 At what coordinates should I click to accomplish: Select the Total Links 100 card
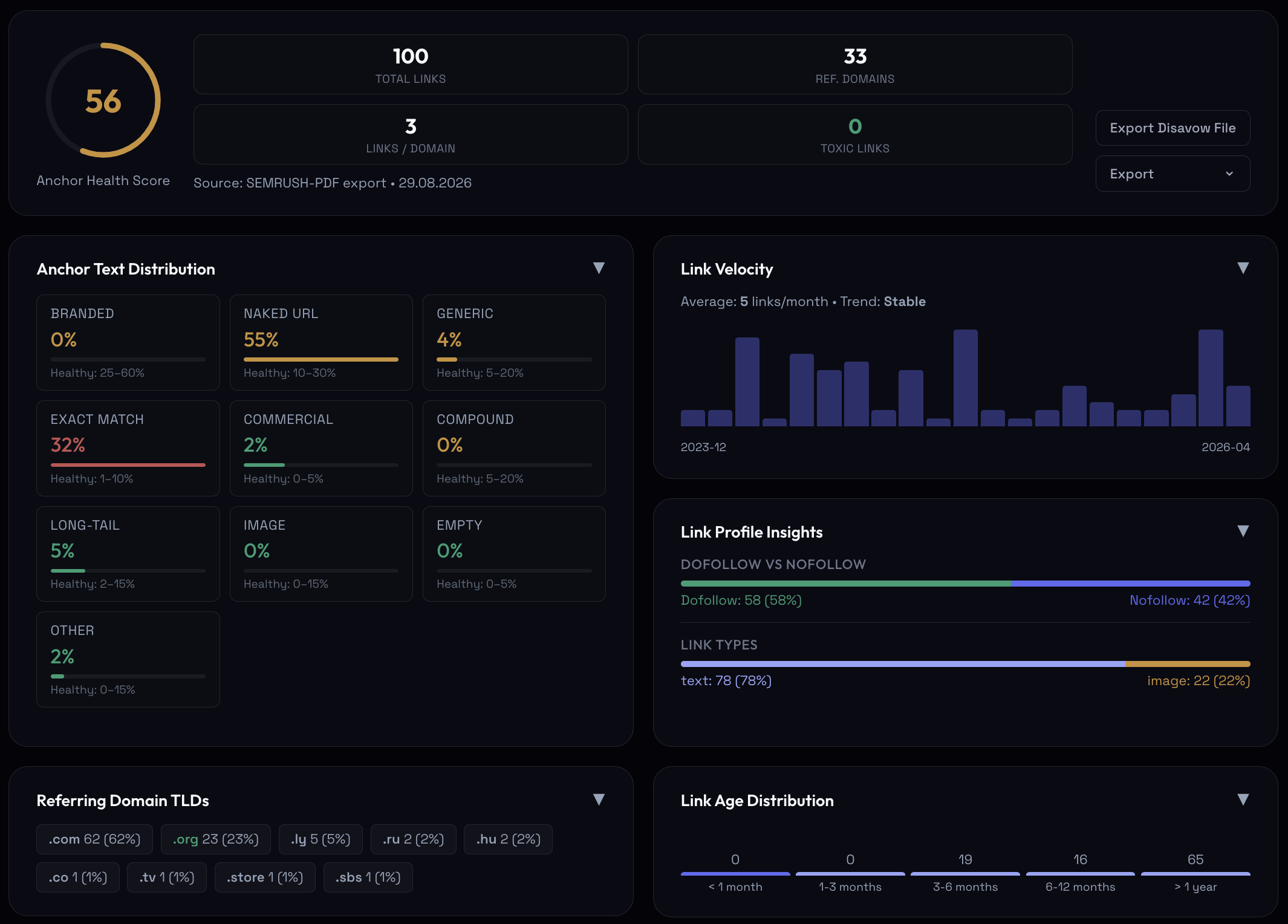click(411, 64)
